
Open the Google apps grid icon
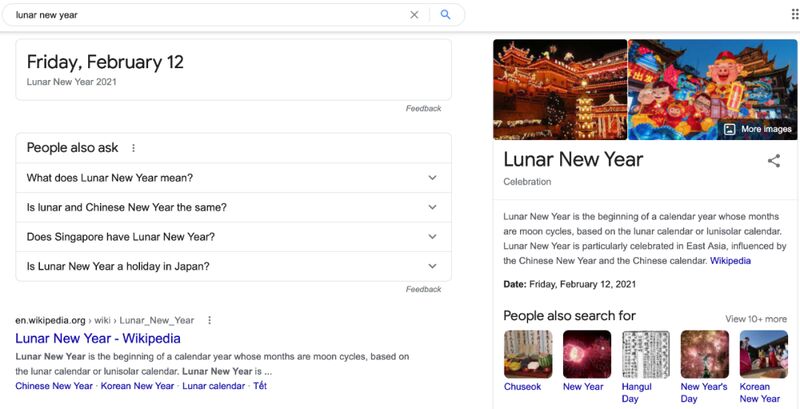(795, 14)
